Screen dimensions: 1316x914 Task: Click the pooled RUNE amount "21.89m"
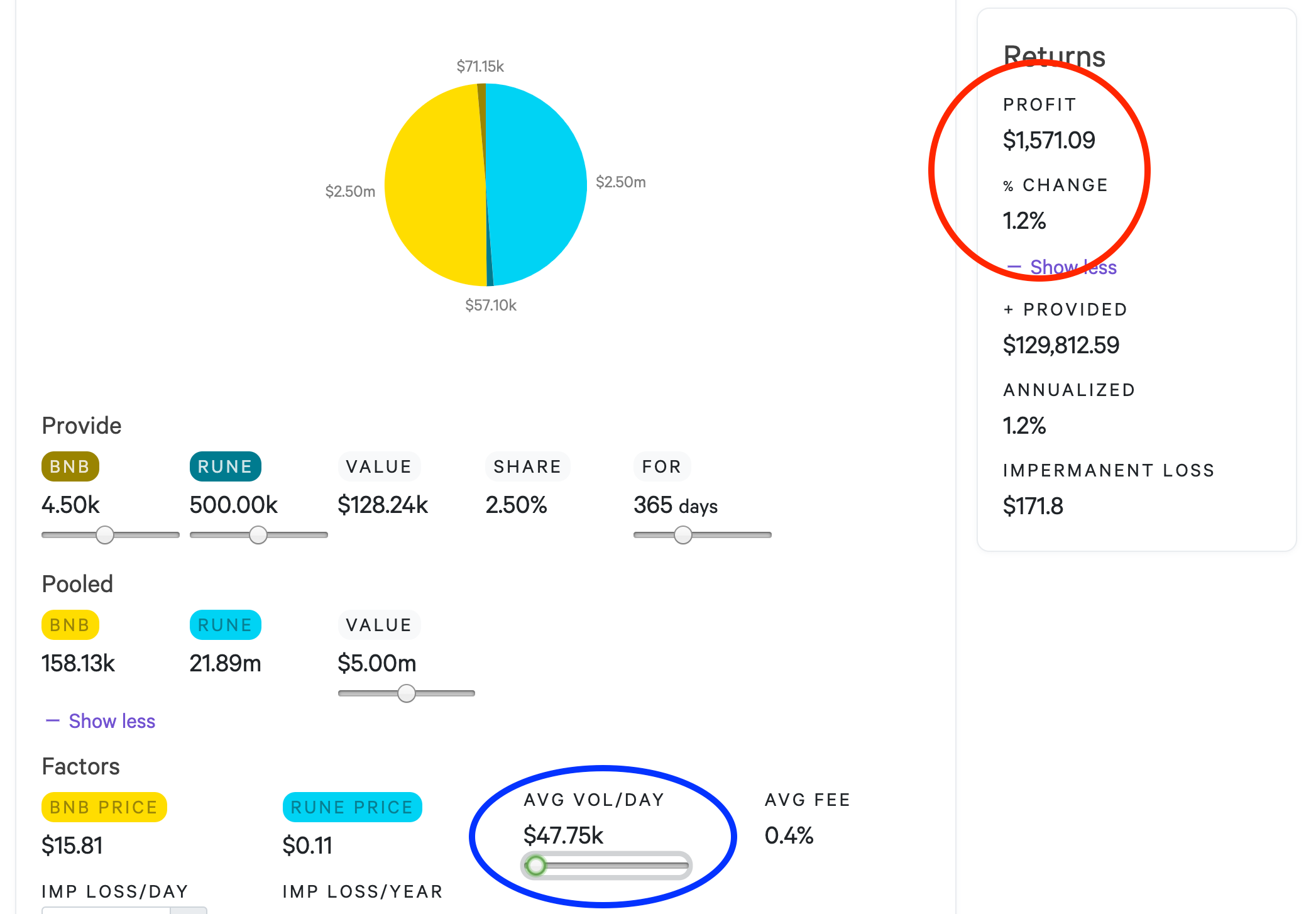[x=225, y=663]
